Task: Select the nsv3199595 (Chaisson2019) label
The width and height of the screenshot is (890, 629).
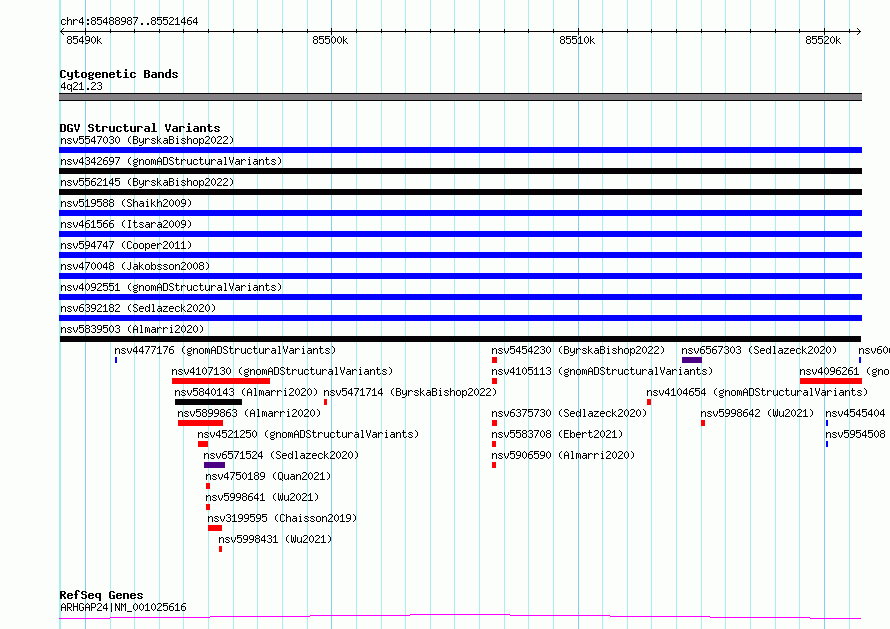Action: point(282,518)
